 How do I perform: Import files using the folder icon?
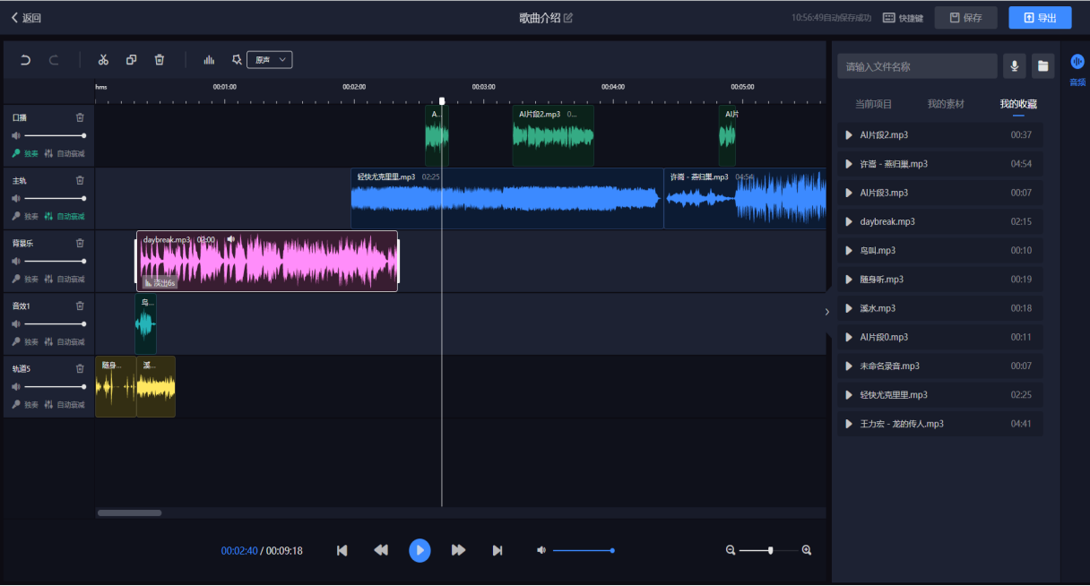[x=1041, y=65]
